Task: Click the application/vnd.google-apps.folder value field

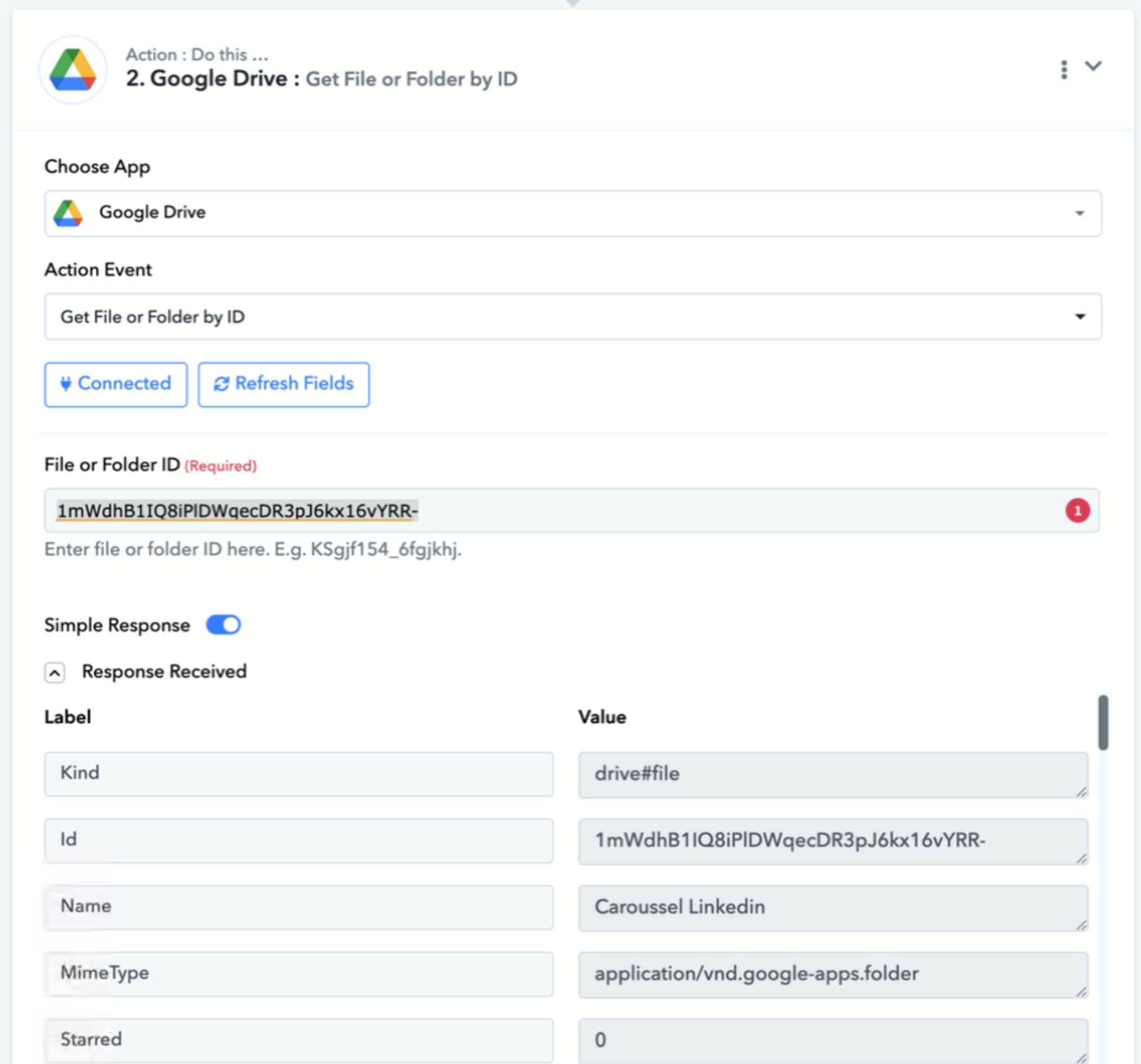Action: tap(833, 975)
